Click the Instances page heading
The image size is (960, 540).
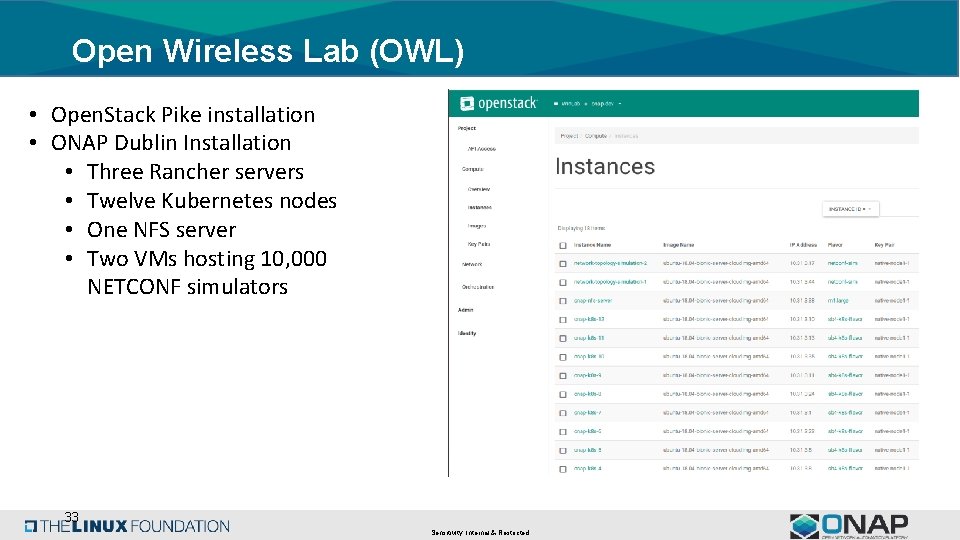[x=605, y=167]
